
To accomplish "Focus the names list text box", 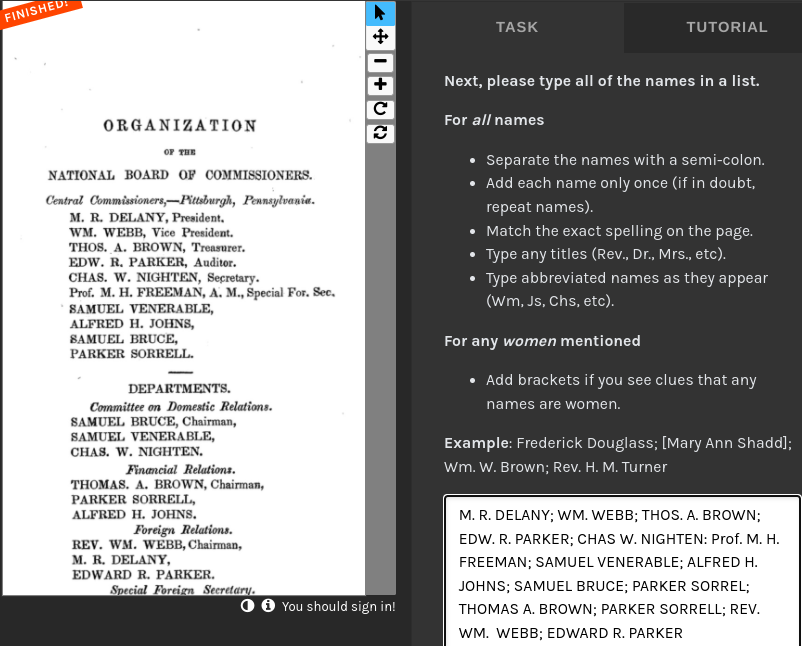I will [x=622, y=571].
